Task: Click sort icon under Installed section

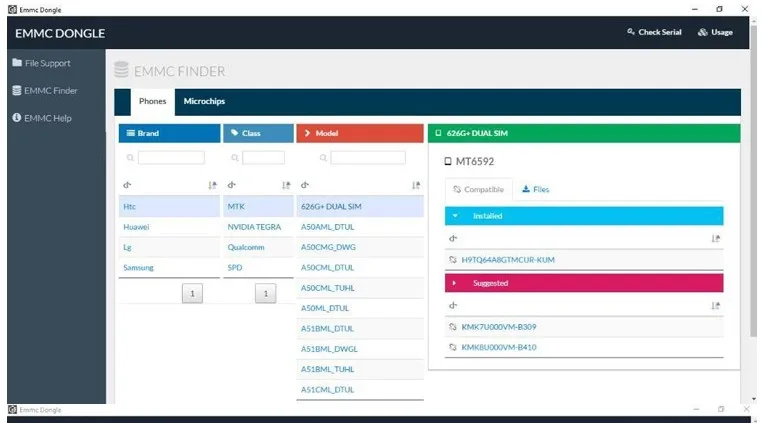Action: (x=715, y=239)
